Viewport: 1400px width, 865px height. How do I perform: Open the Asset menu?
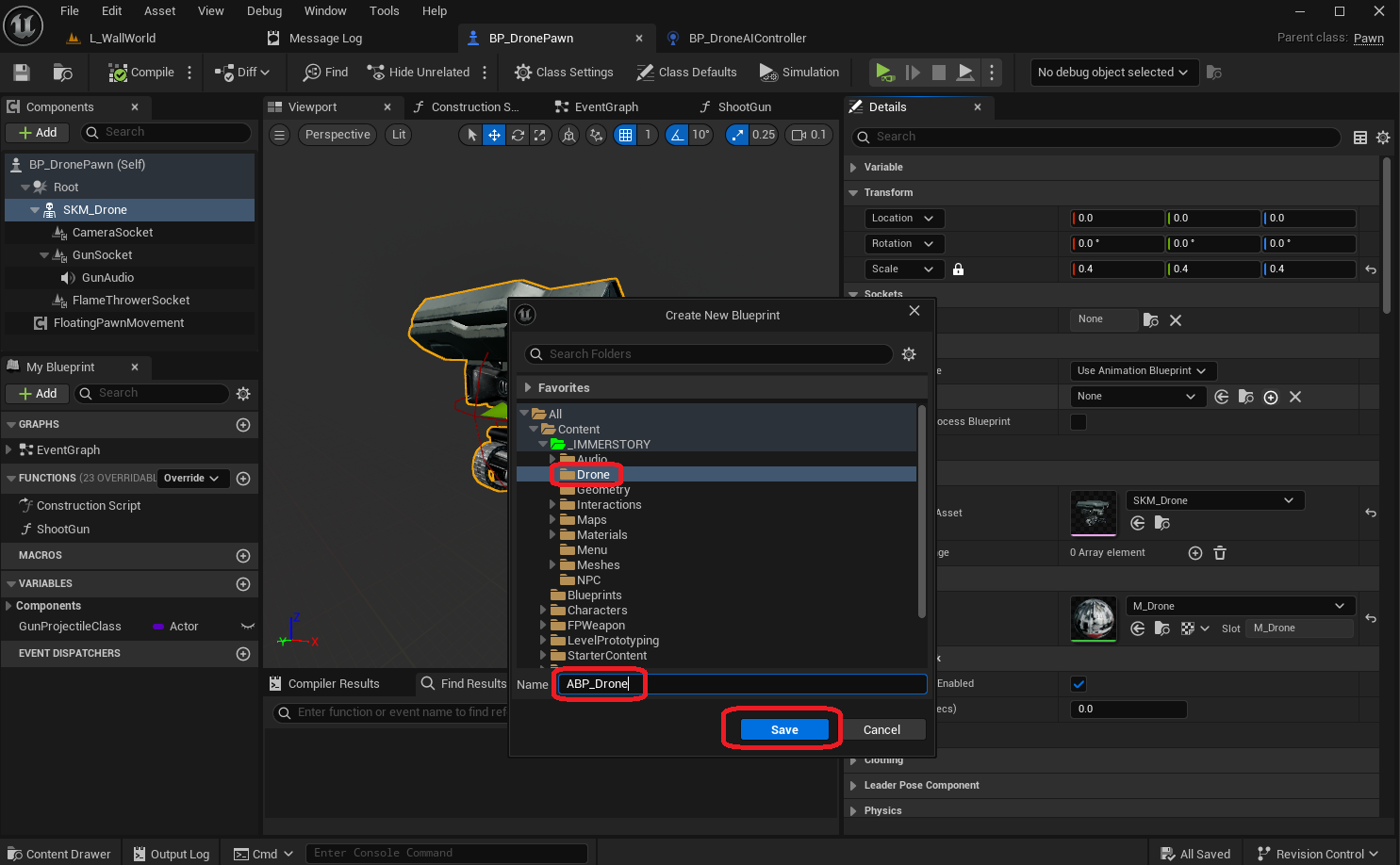coord(159,11)
